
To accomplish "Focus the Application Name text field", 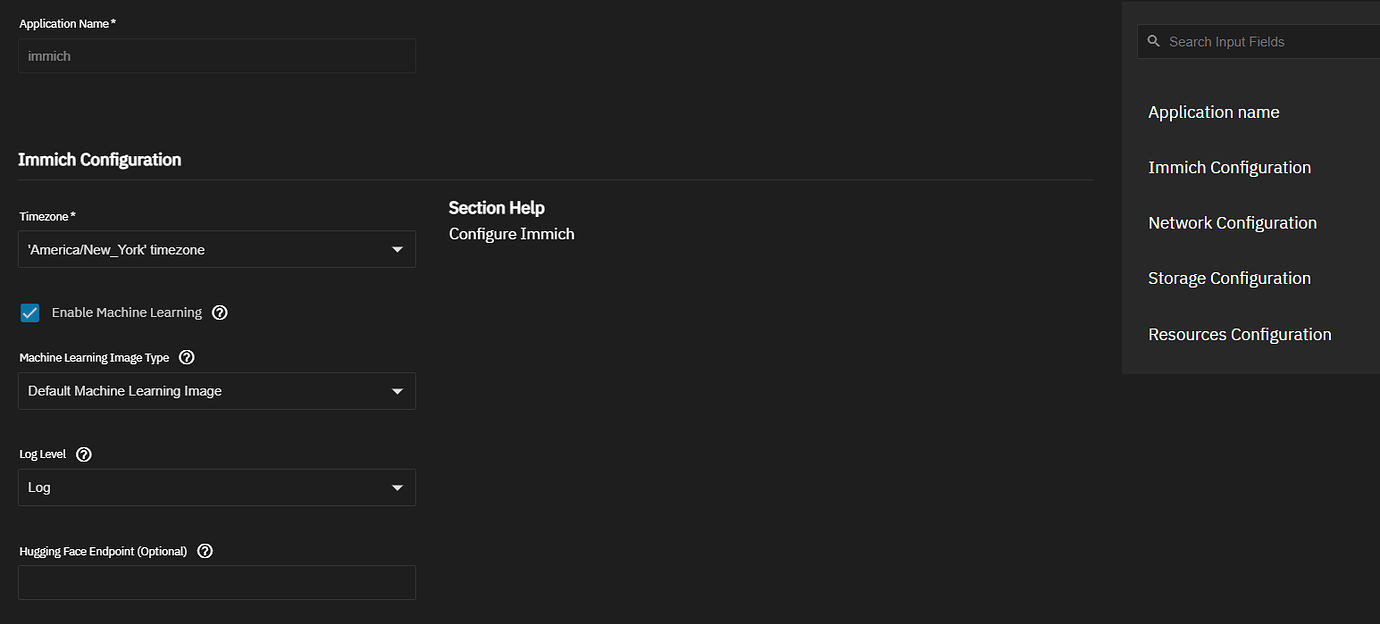I will [x=216, y=56].
